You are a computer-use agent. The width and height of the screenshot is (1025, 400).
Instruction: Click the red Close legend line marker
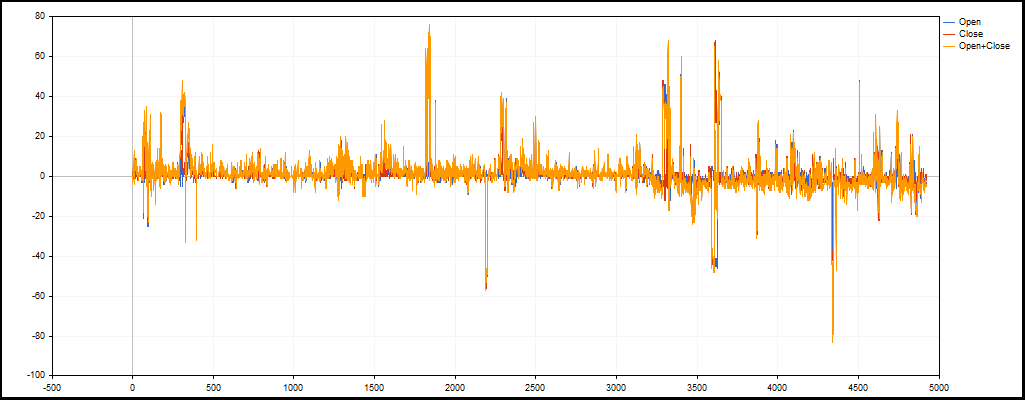(949, 33)
